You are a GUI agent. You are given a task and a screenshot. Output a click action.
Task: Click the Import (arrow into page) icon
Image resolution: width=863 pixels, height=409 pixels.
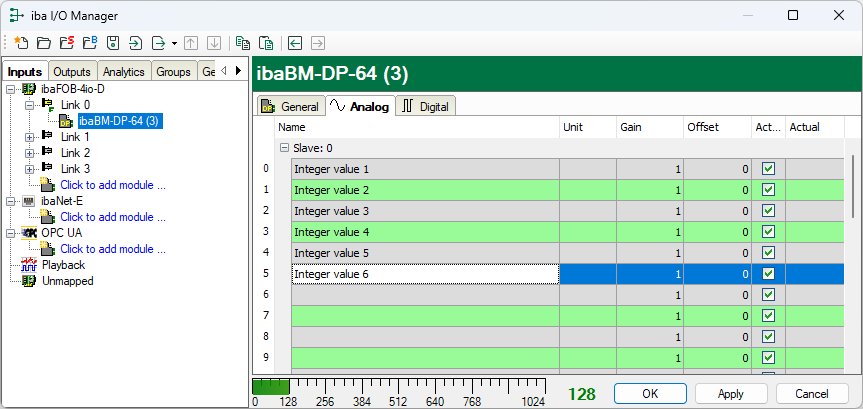(136, 43)
